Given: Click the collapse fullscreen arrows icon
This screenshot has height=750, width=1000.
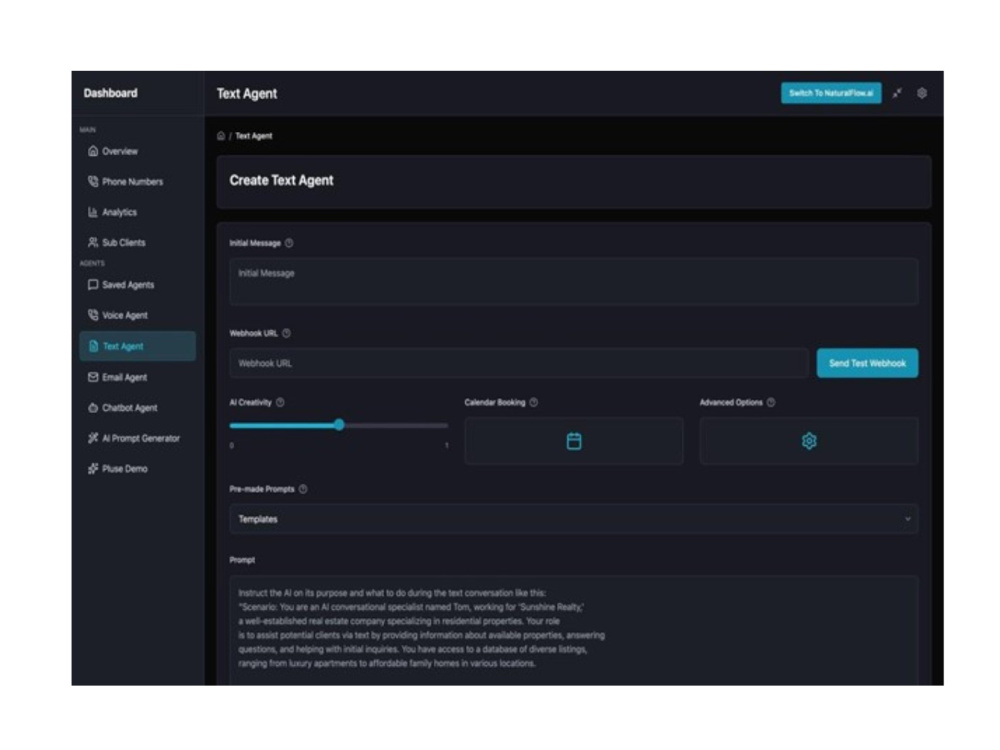Looking at the screenshot, I should 897,93.
